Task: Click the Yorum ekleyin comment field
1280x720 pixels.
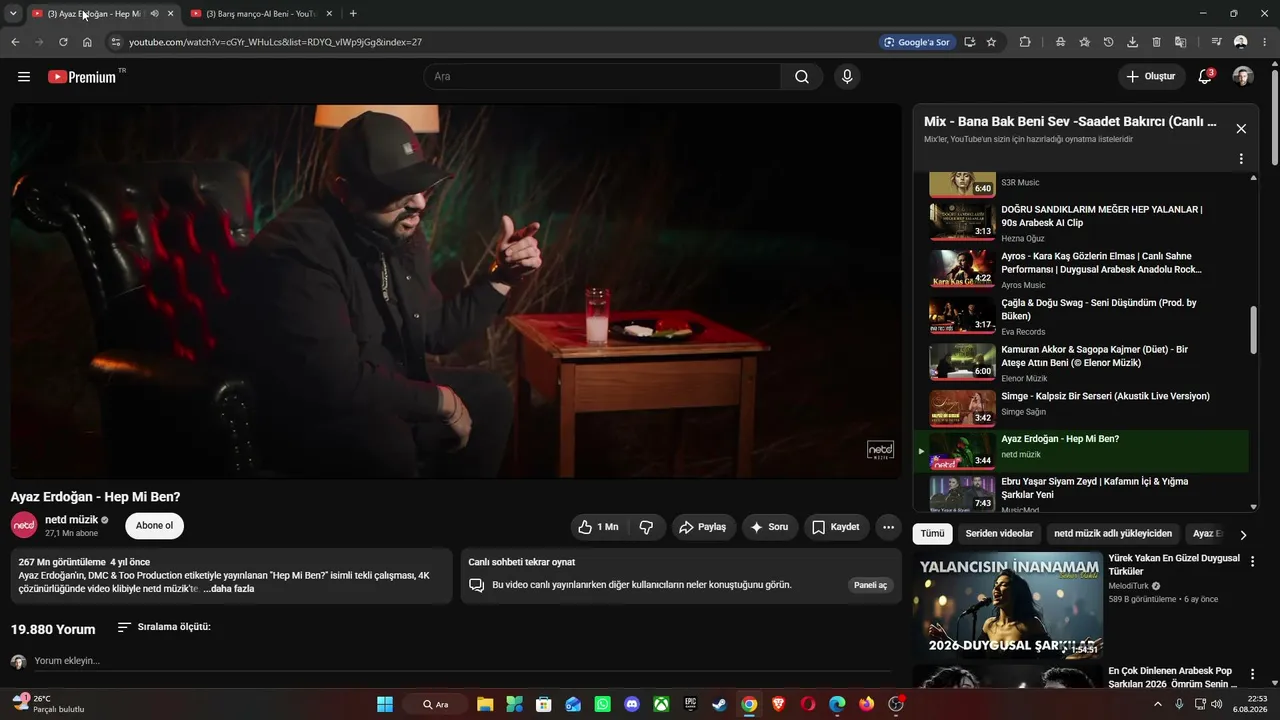Action: (462, 661)
